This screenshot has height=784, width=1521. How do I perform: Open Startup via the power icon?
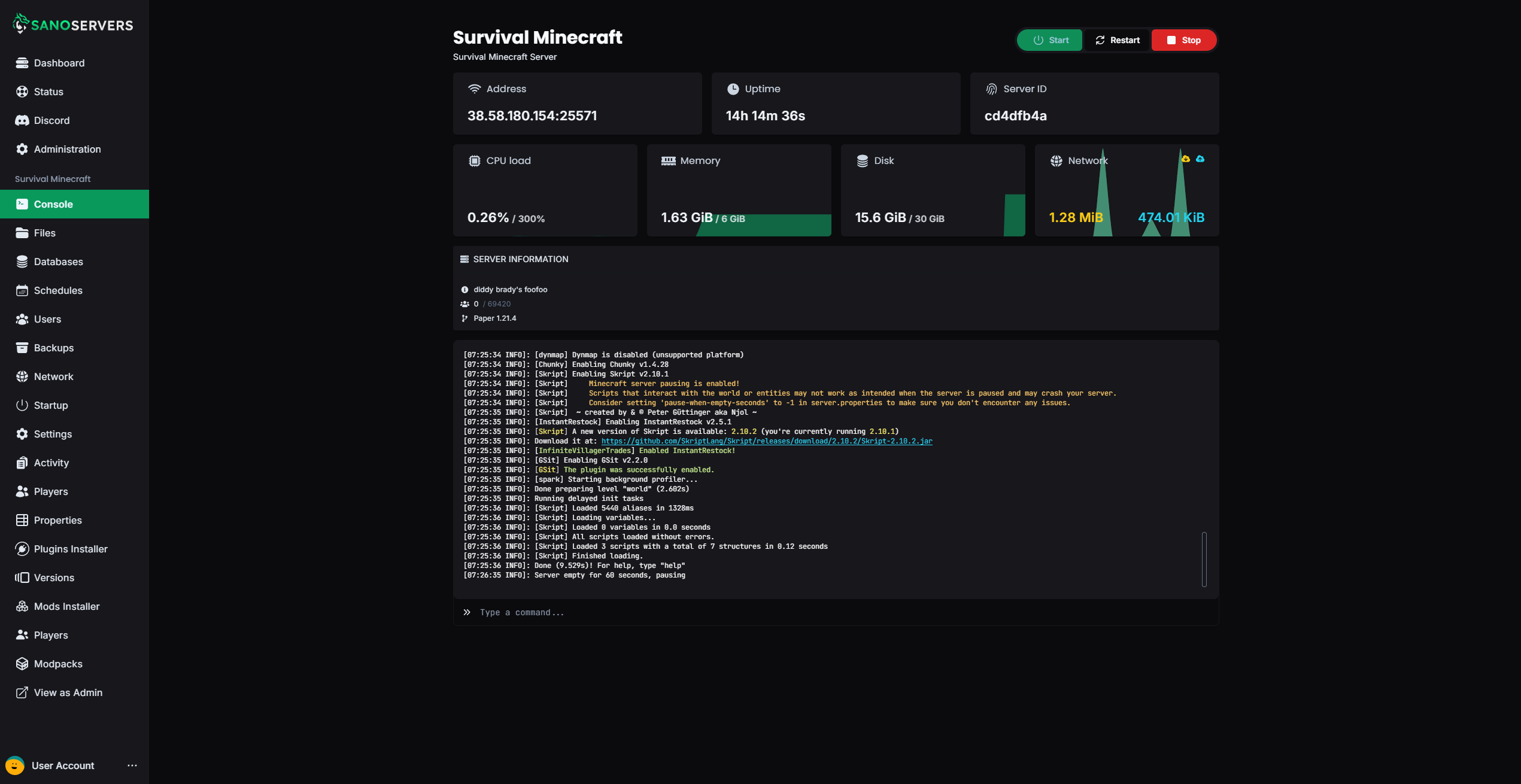click(22, 405)
